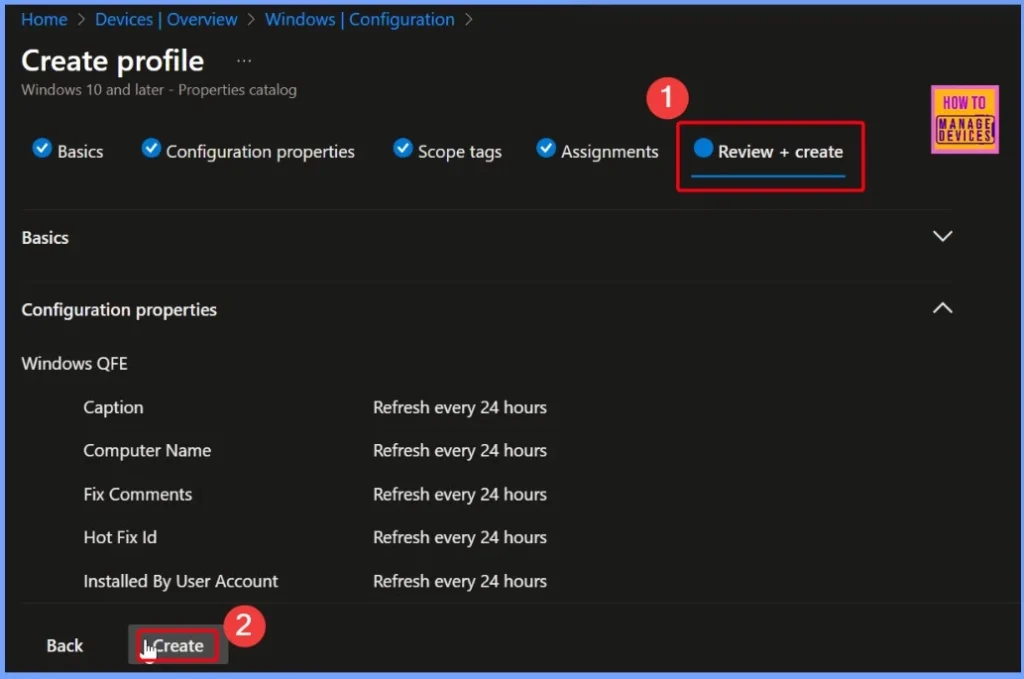Click the Basics step checkmark icon
This screenshot has width=1024, height=679.
pyautogui.click(x=42, y=148)
